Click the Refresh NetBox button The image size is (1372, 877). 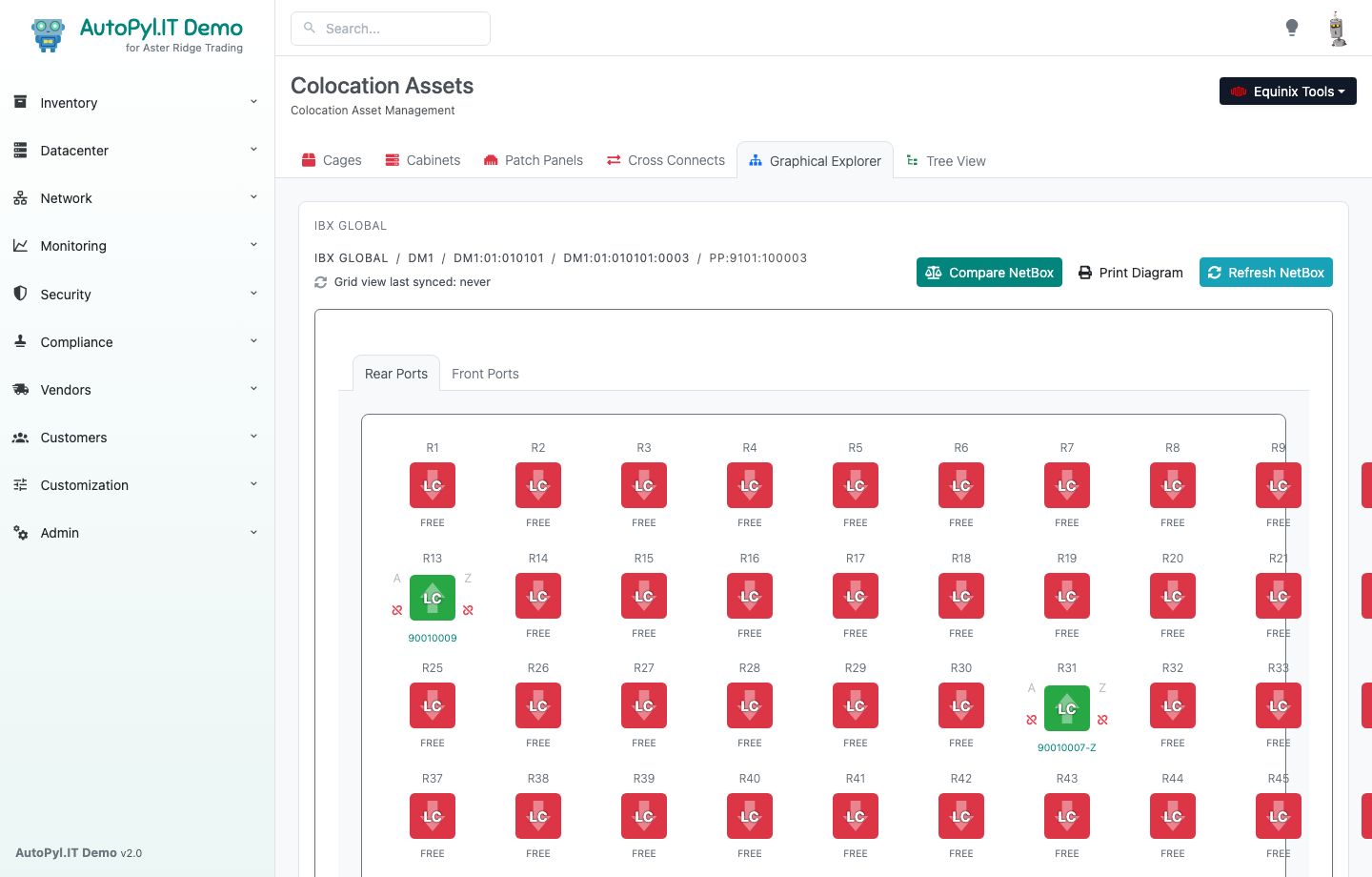[1266, 273]
